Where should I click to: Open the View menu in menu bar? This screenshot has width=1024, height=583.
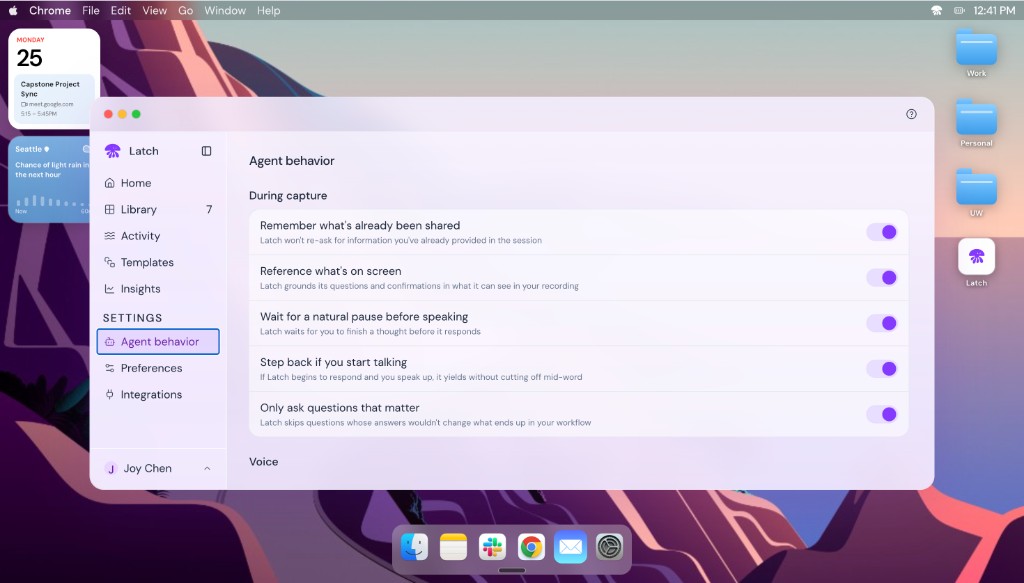click(x=154, y=10)
